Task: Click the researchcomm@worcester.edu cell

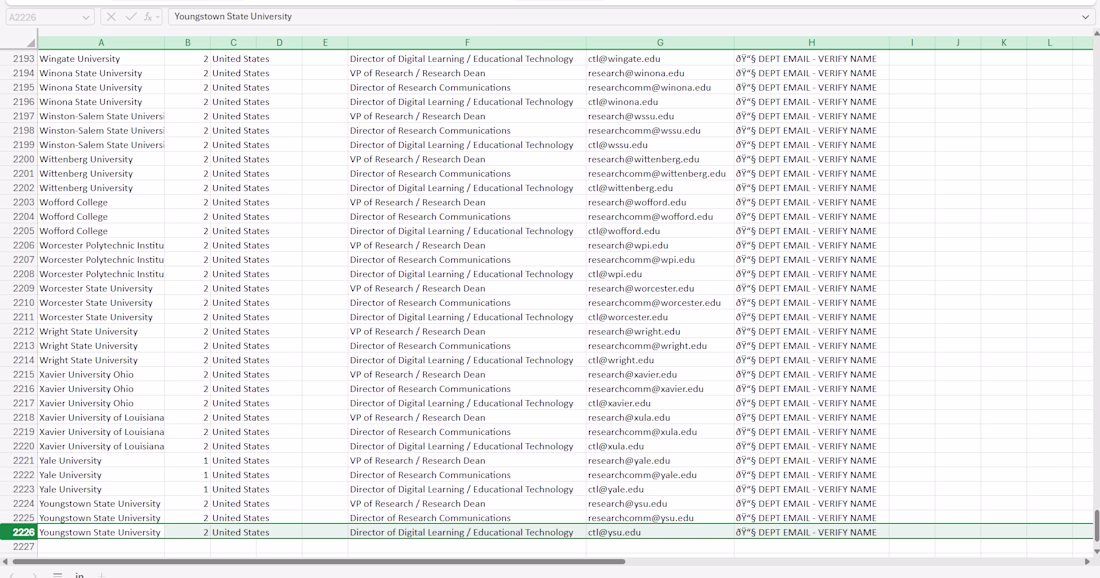Action: click(660, 303)
